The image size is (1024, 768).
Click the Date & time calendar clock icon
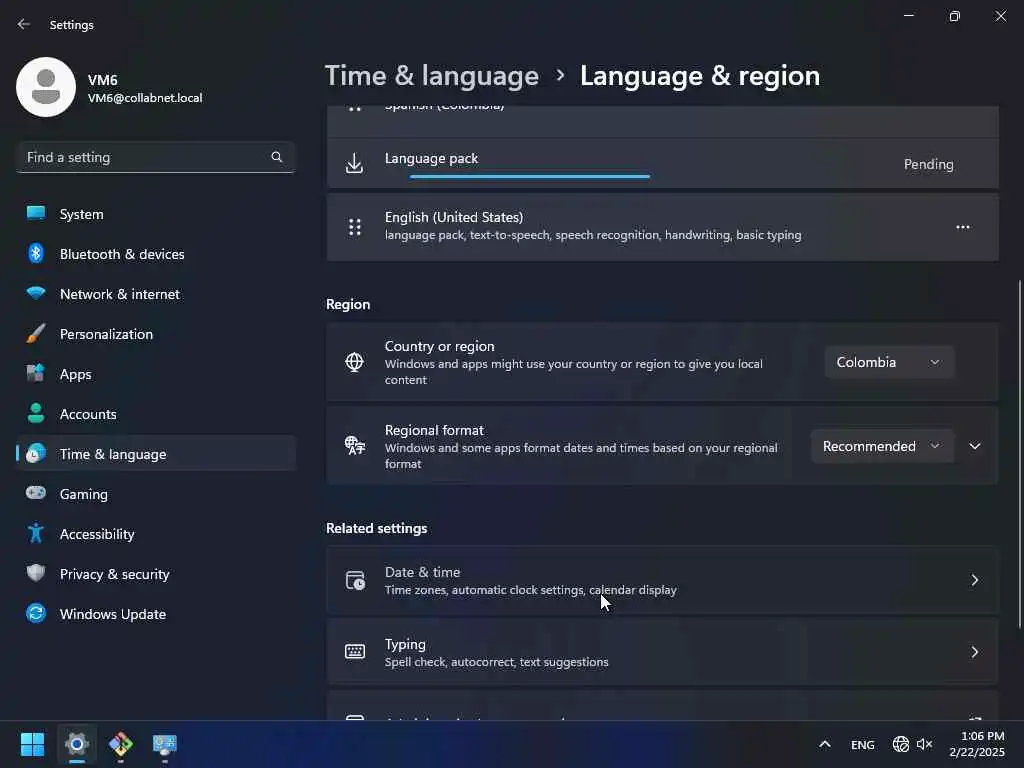click(355, 580)
